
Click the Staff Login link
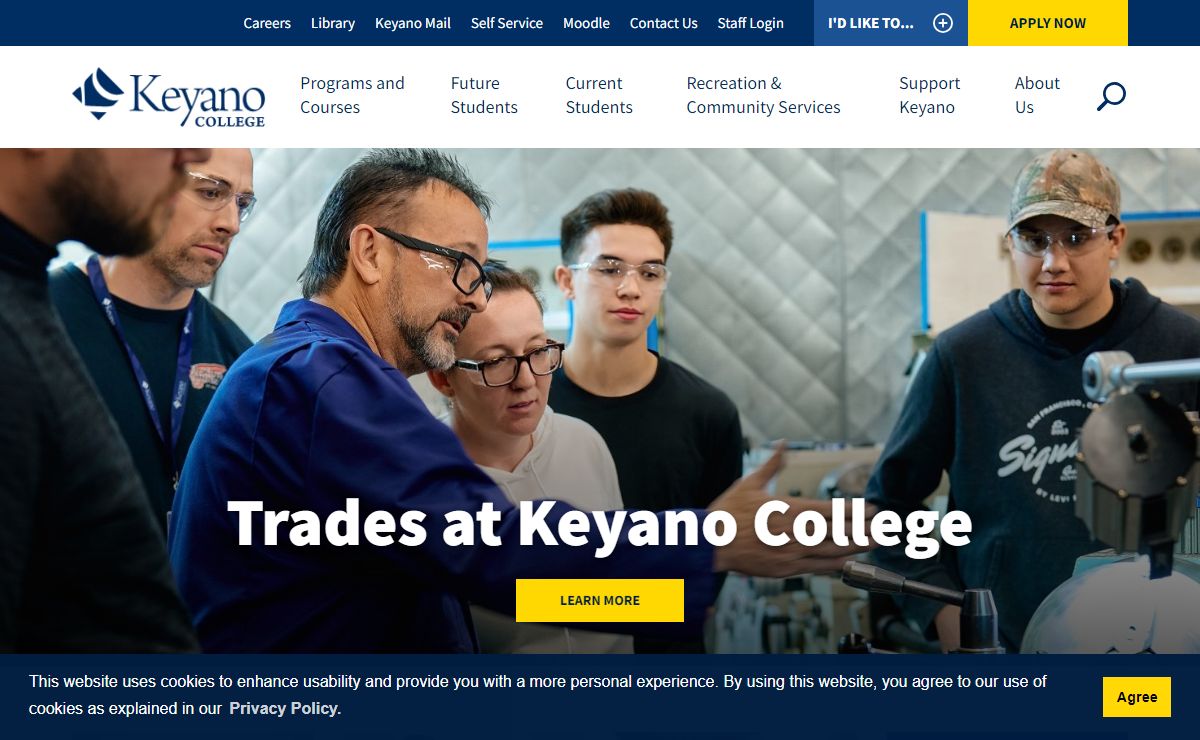pyautogui.click(x=751, y=23)
